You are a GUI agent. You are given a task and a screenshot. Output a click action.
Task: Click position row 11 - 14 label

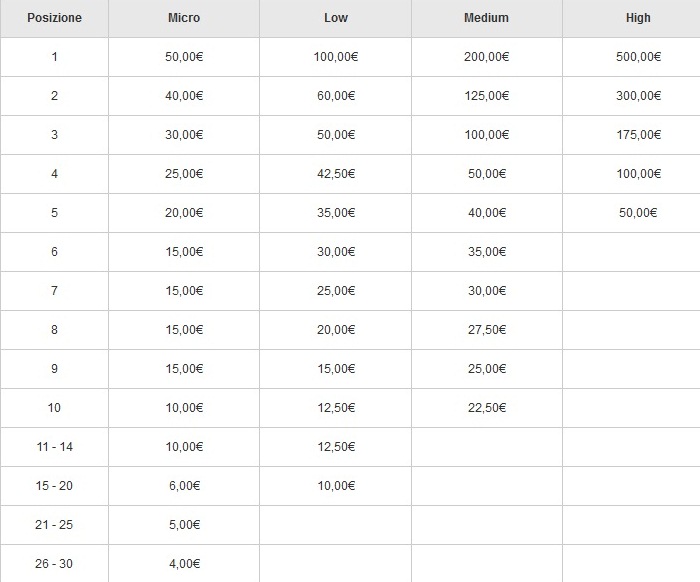click(54, 447)
